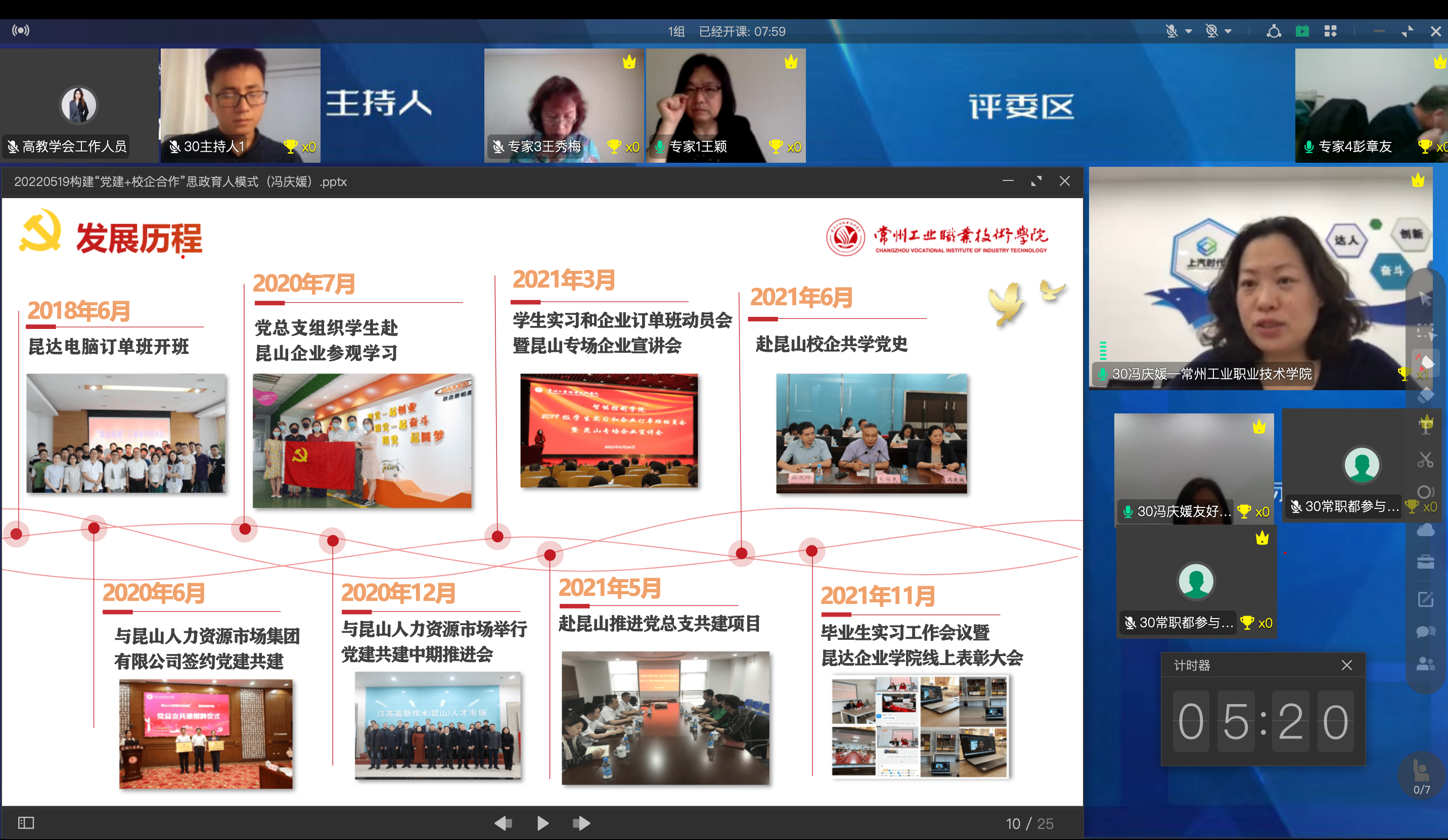This screenshot has height=840, width=1448.
Task: Toggle the disabled camera icon in top bar
Action: pyautogui.click(x=1211, y=31)
